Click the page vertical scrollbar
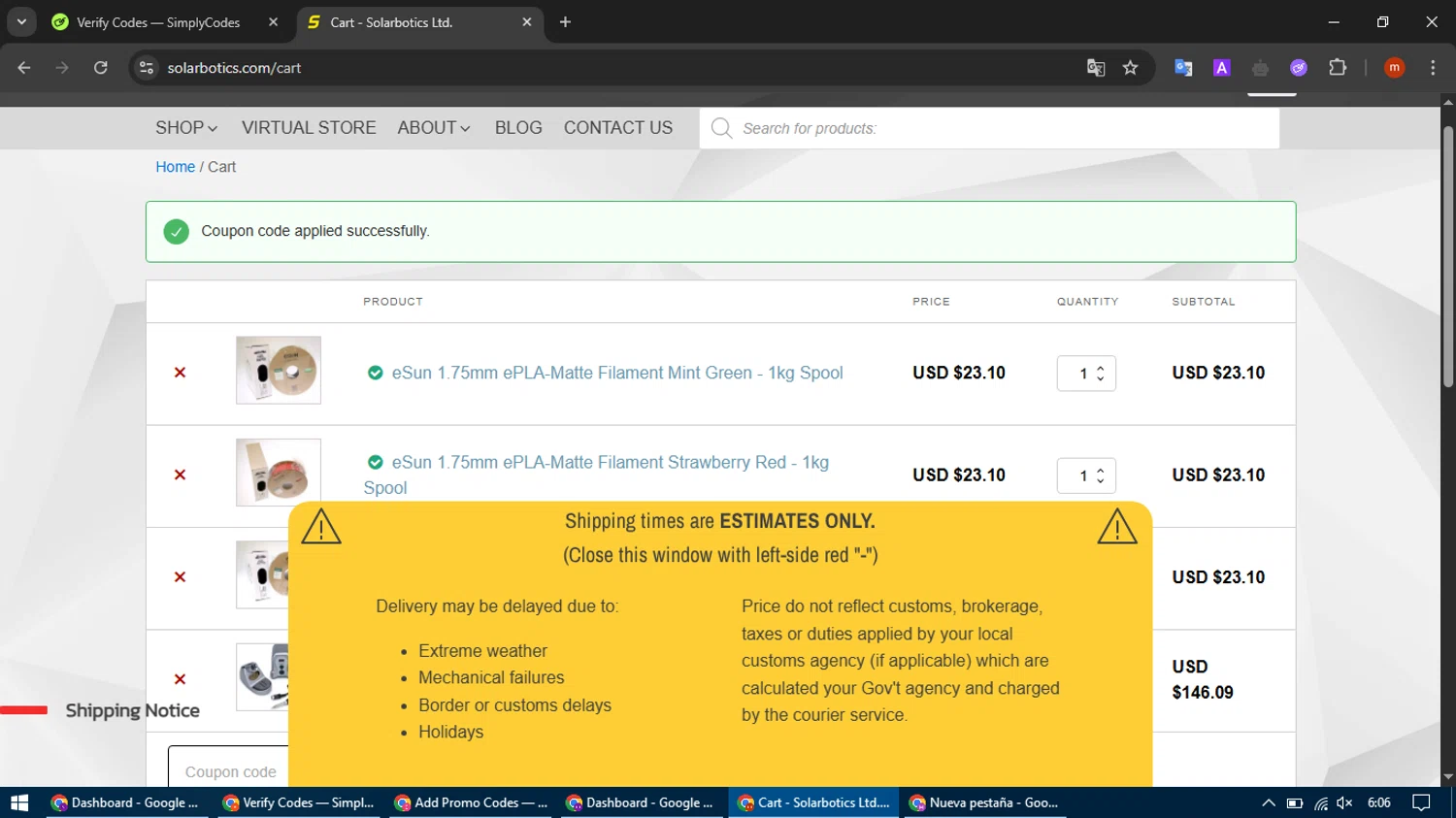This screenshot has height=818, width=1456. pos(1447,257)
